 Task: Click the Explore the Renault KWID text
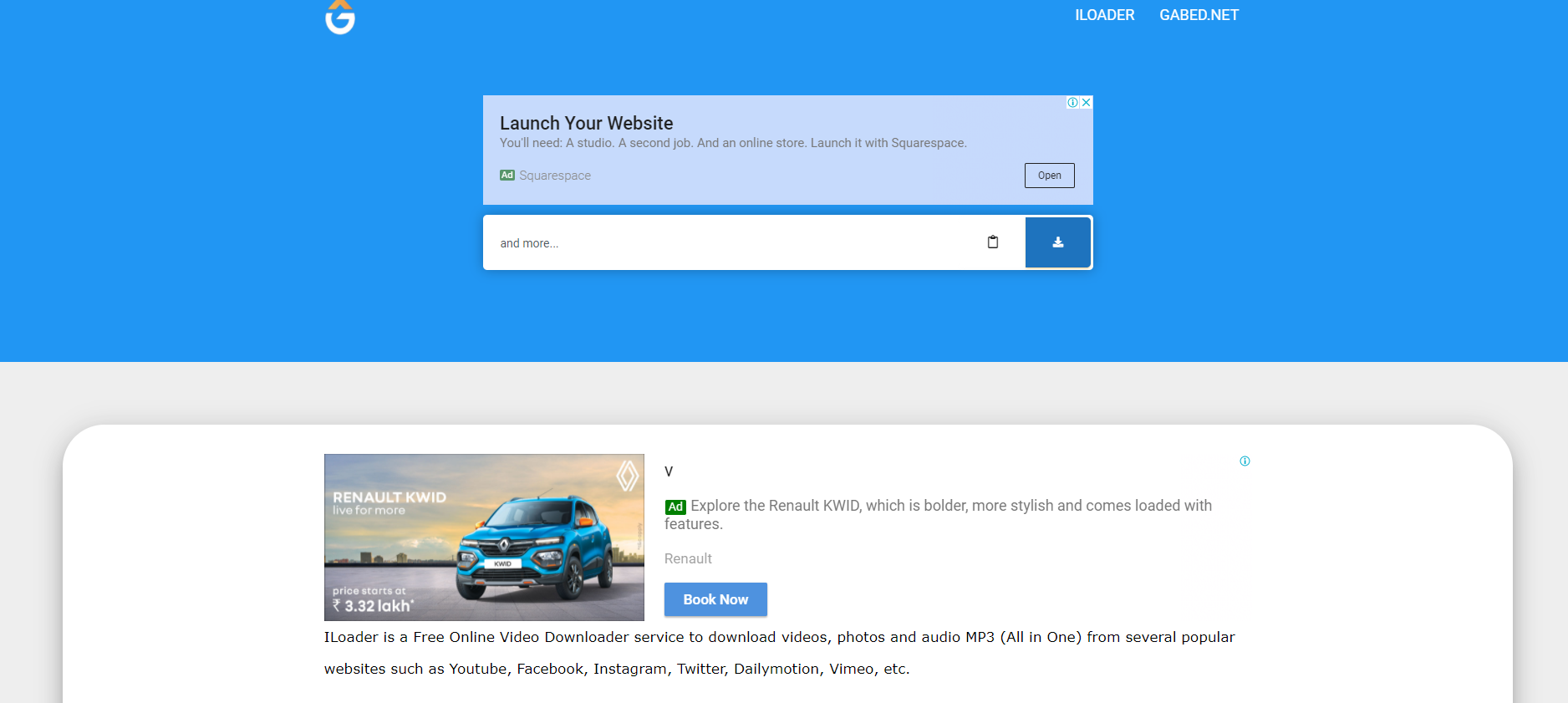(949, 507)
